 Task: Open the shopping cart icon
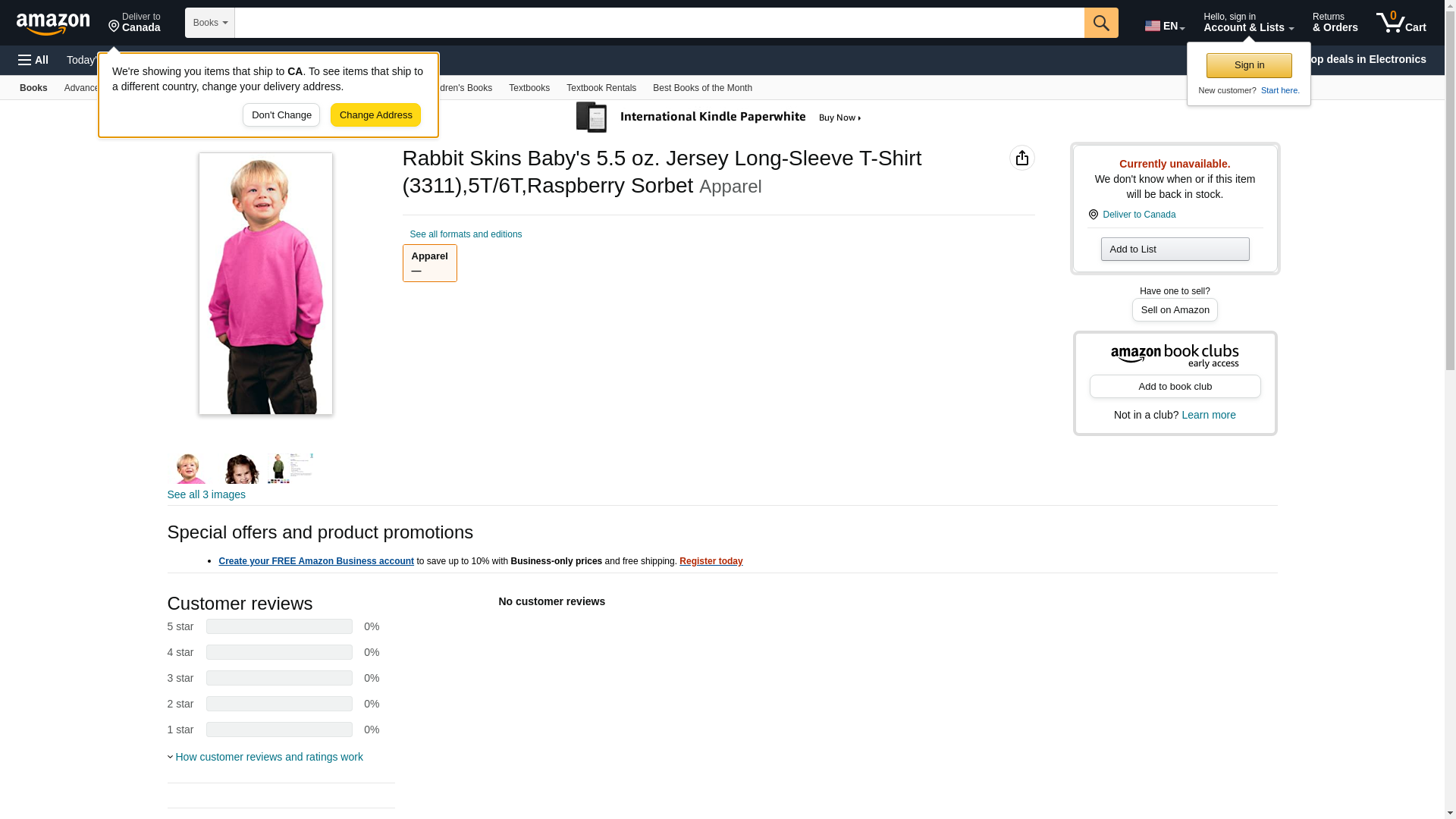(x=1401, y=22)
